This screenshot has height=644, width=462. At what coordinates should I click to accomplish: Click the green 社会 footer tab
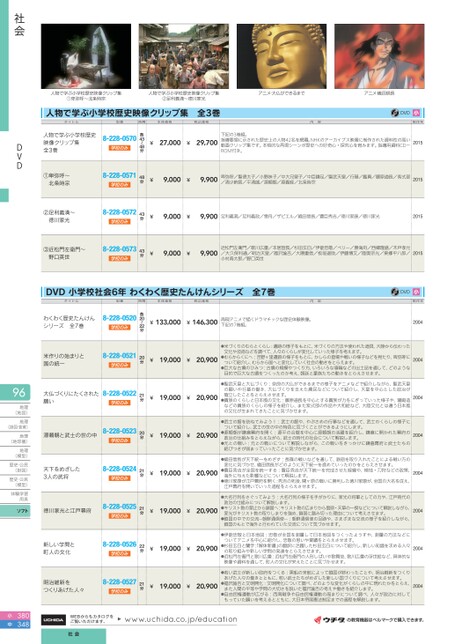click(74, 636)
